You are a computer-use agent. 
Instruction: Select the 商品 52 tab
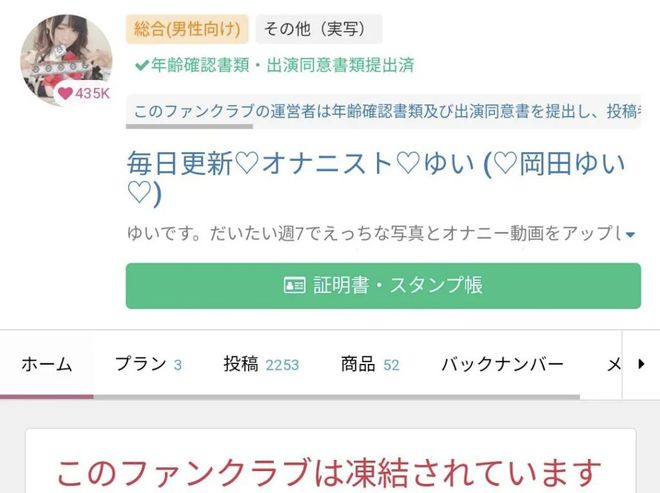click(370, 364)
